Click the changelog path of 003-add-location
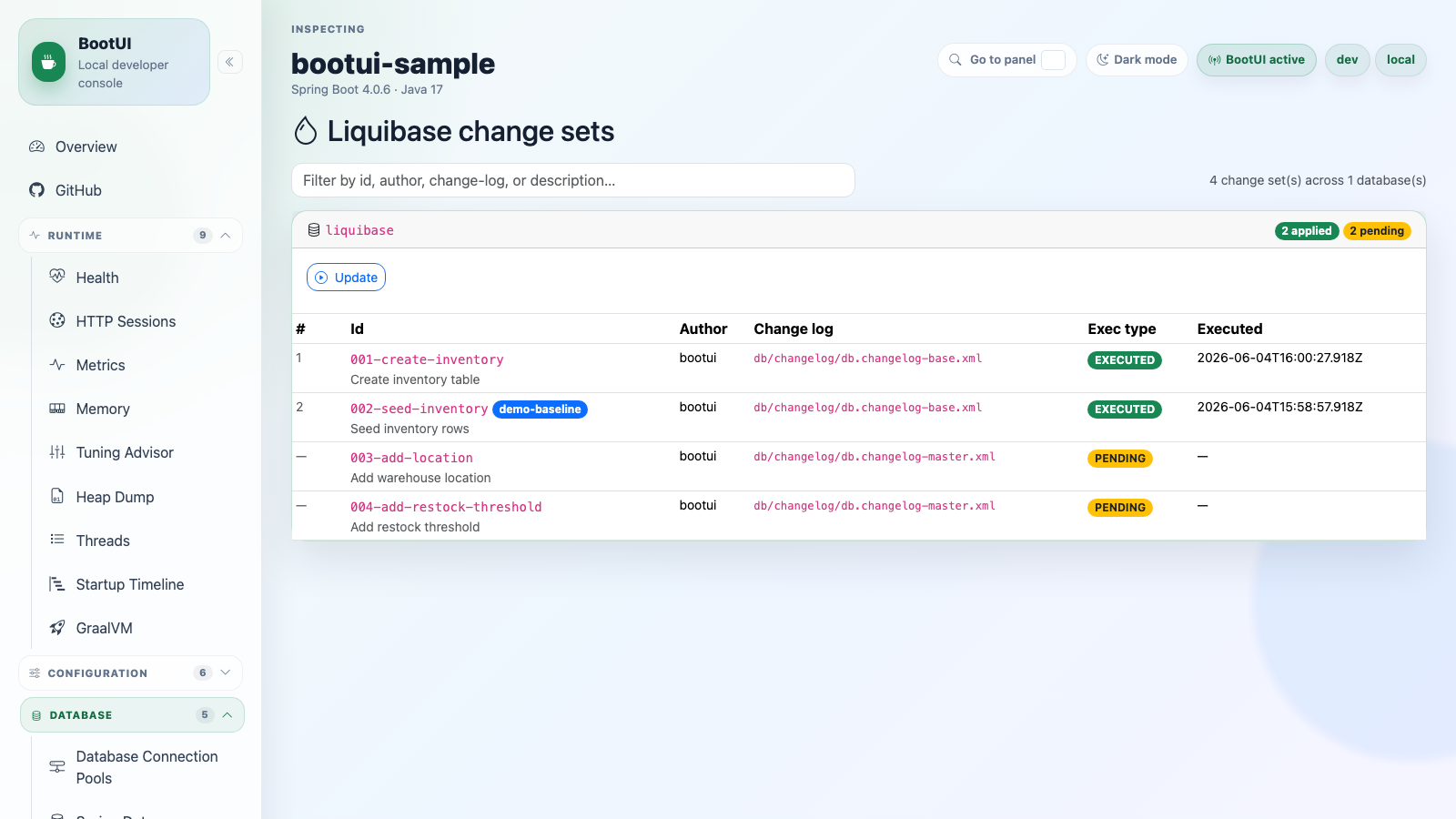The image size is (1456, 819). click(x=875, y=457)
